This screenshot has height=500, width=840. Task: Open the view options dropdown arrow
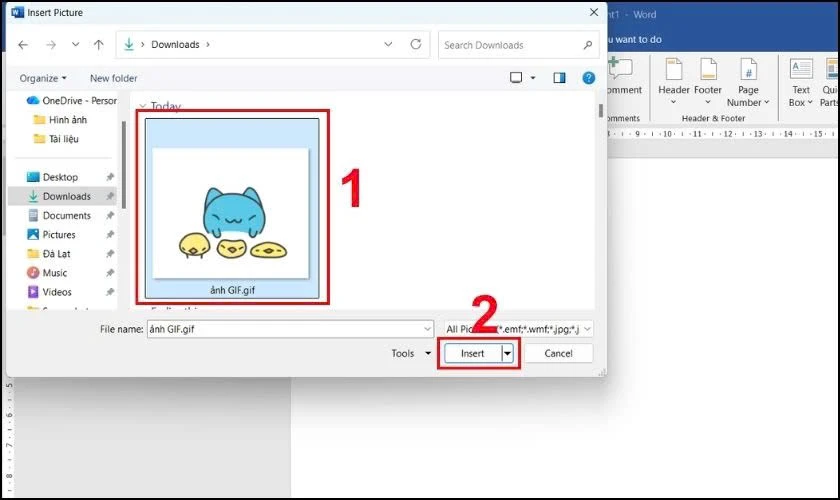(x=533, y=78)
